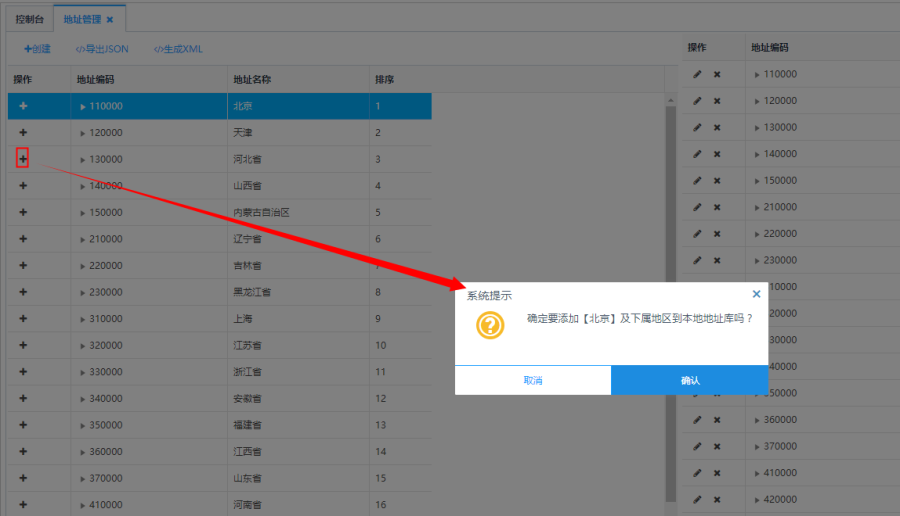
Task: Expand node 130000 in right panel
Action: pos(757,127)
